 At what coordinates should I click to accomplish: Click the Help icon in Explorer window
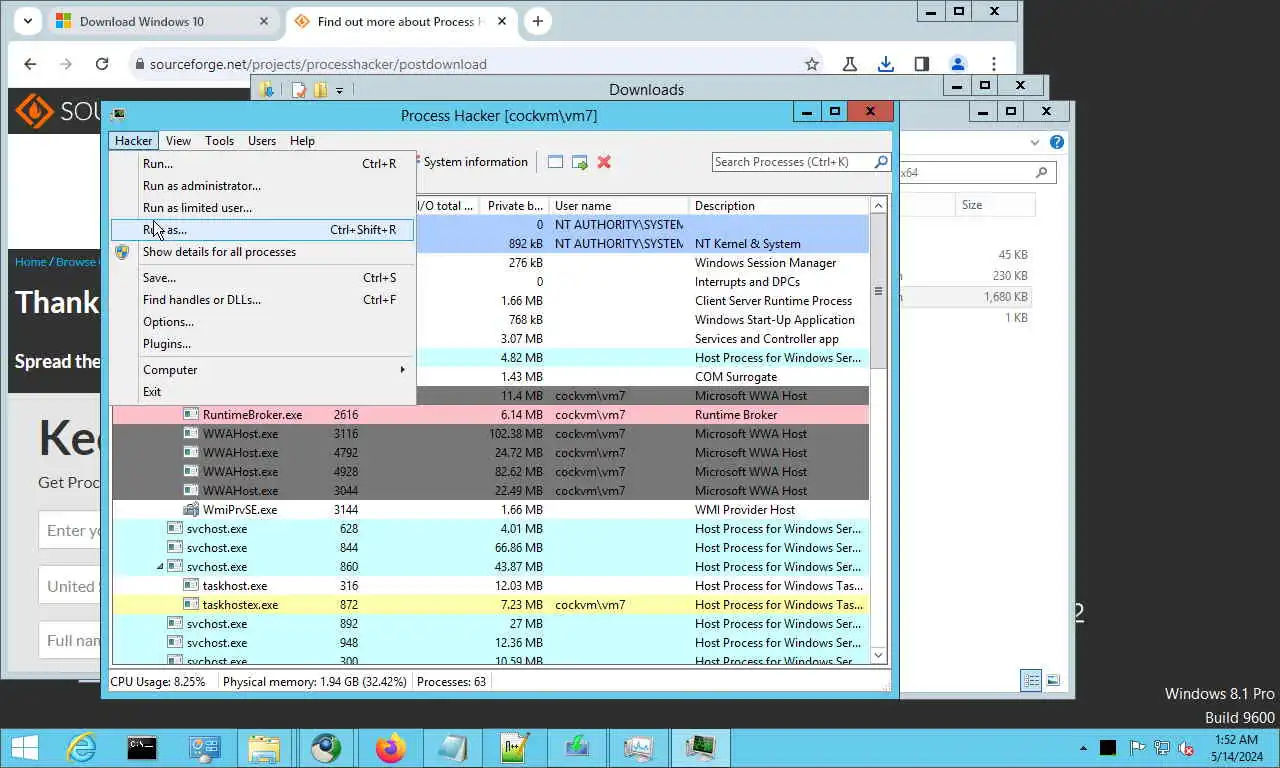(x=1057, y=142)
